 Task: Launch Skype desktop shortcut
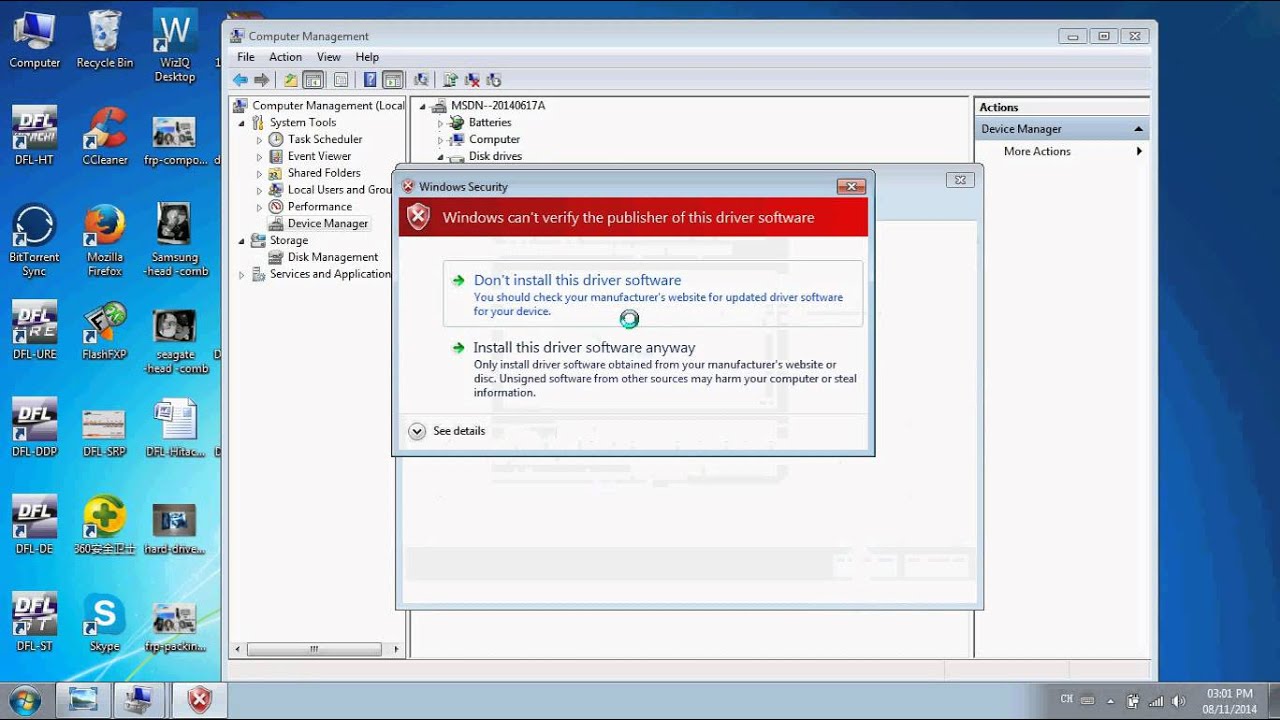point(104,622)
